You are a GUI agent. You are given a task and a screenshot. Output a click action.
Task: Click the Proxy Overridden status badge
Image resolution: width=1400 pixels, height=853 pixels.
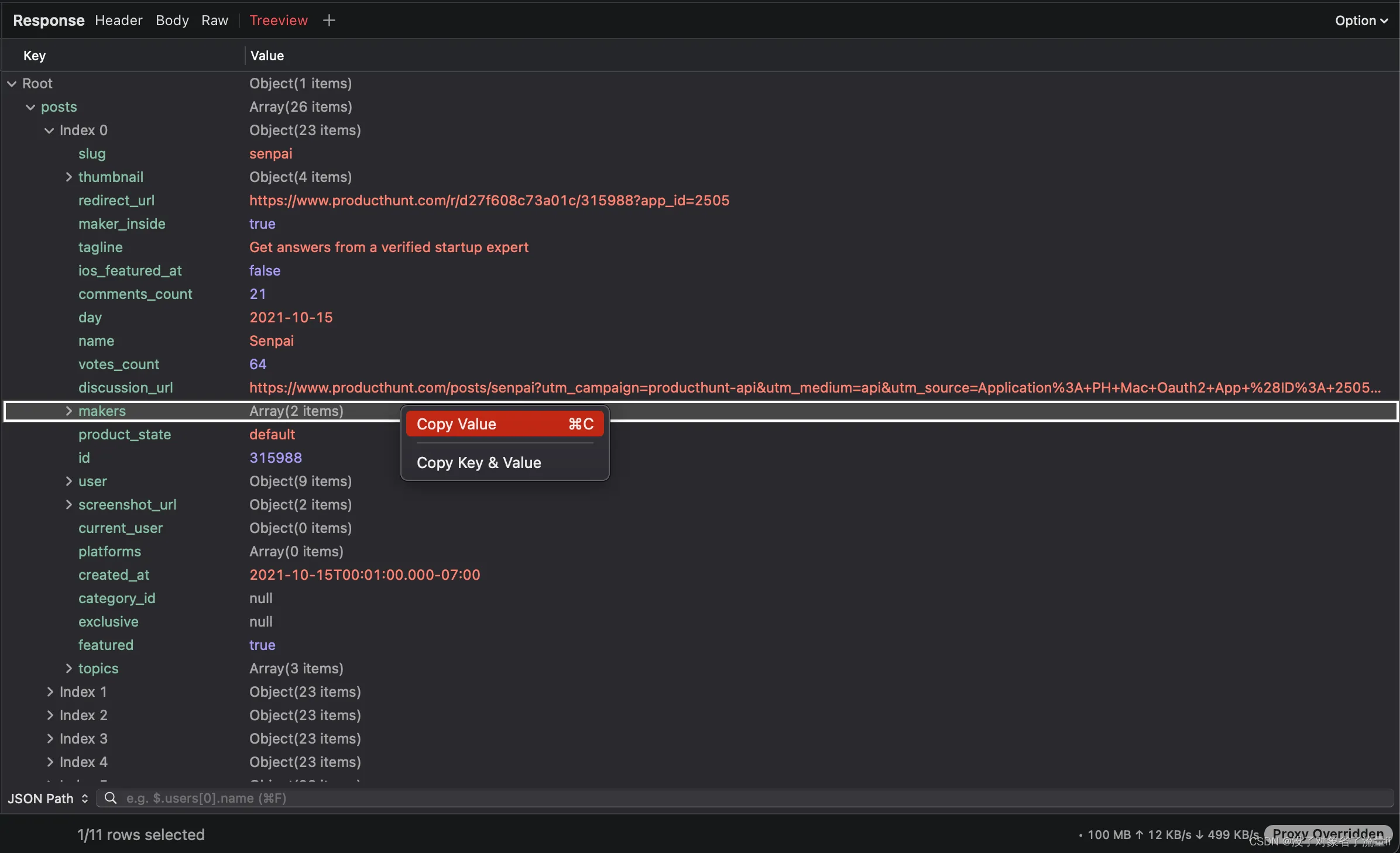click(x=1327, y=834)
